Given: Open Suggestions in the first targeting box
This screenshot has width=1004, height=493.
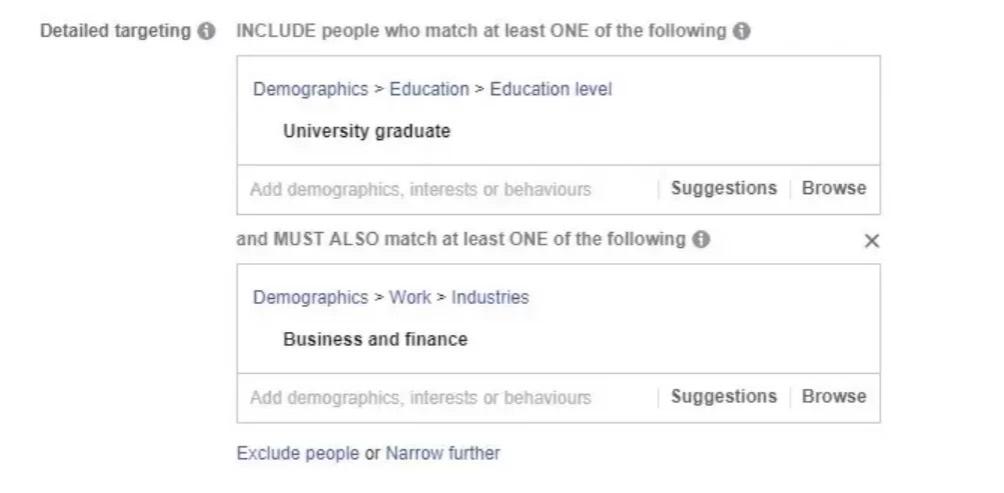Looking at the screenshot, I should [x=723, y=188].
